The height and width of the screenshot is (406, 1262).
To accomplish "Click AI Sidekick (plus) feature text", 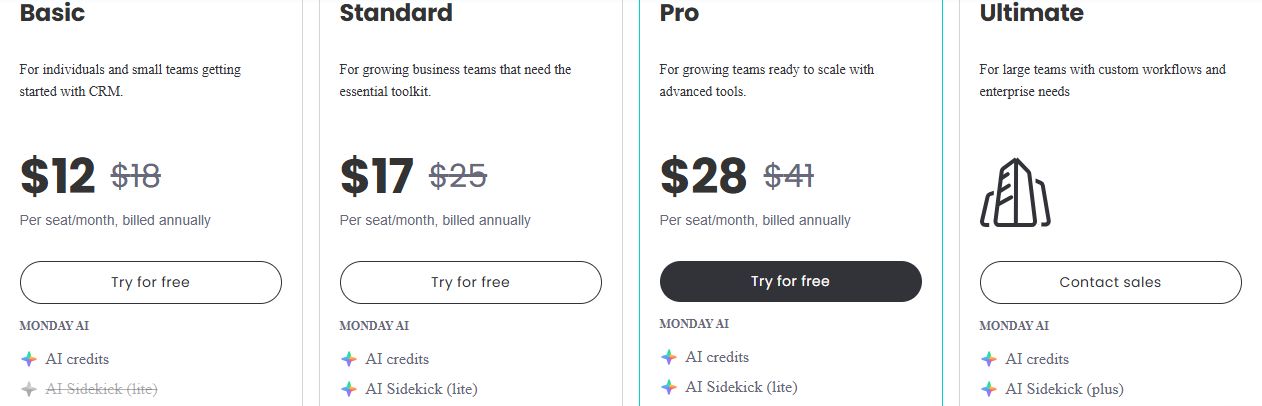I will point(1065,389).
